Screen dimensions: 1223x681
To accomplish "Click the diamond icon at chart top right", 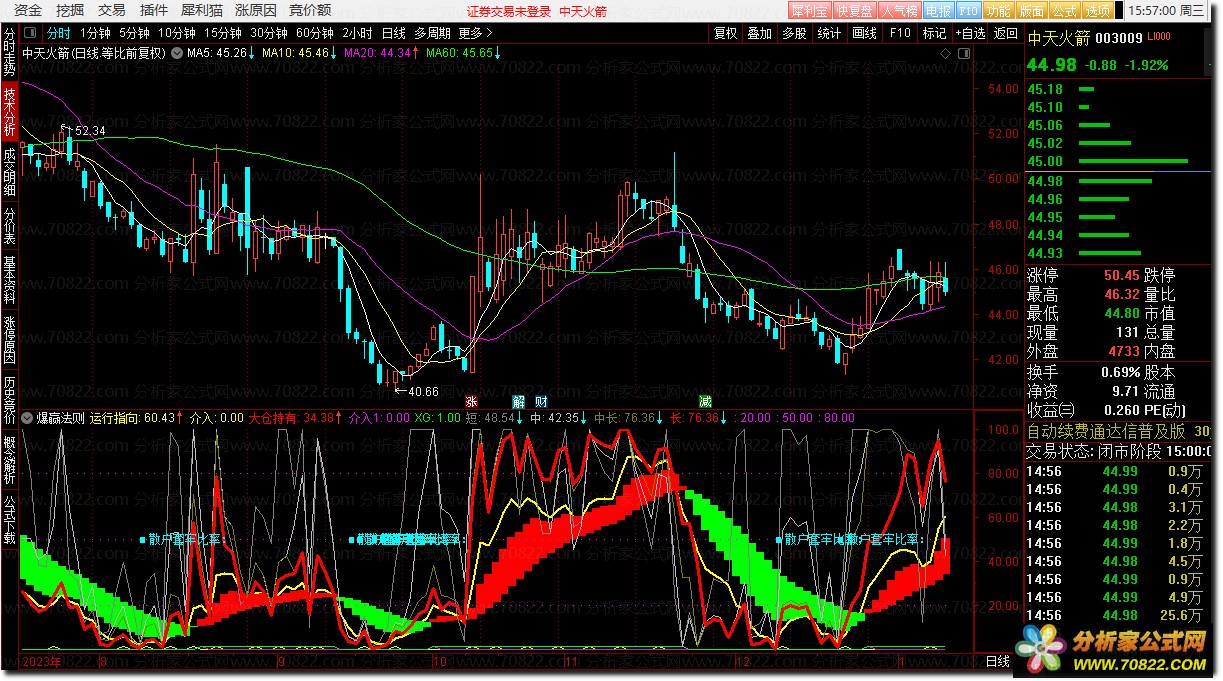I will [x=946, y=52].
